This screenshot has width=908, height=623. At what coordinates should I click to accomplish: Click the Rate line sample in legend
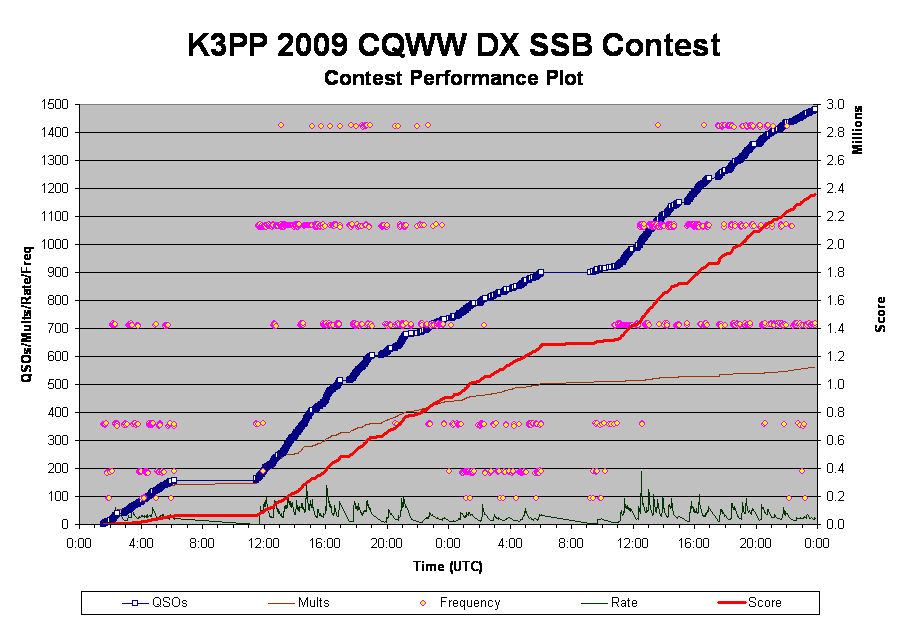point(595,603)
